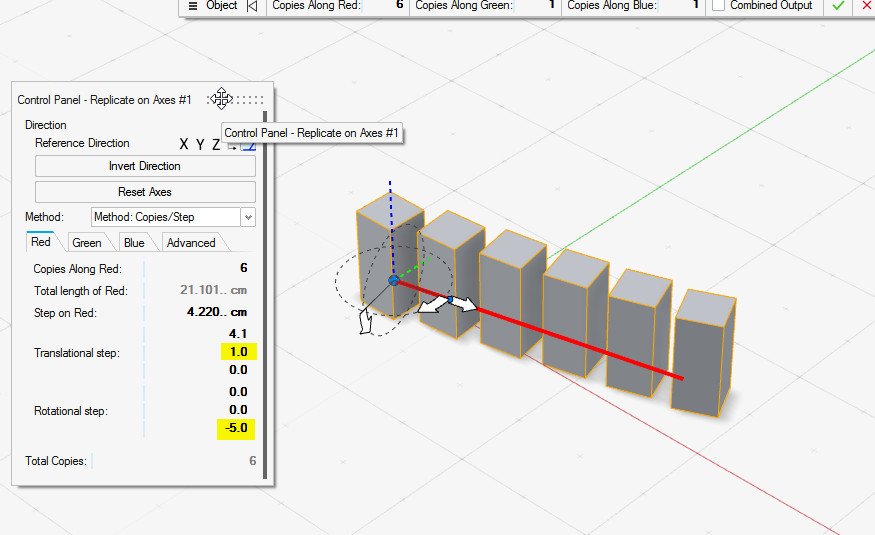The image size is (875, 535).
Task: Click the back arrow icon next to Object
Action: [x=251, y=6]
